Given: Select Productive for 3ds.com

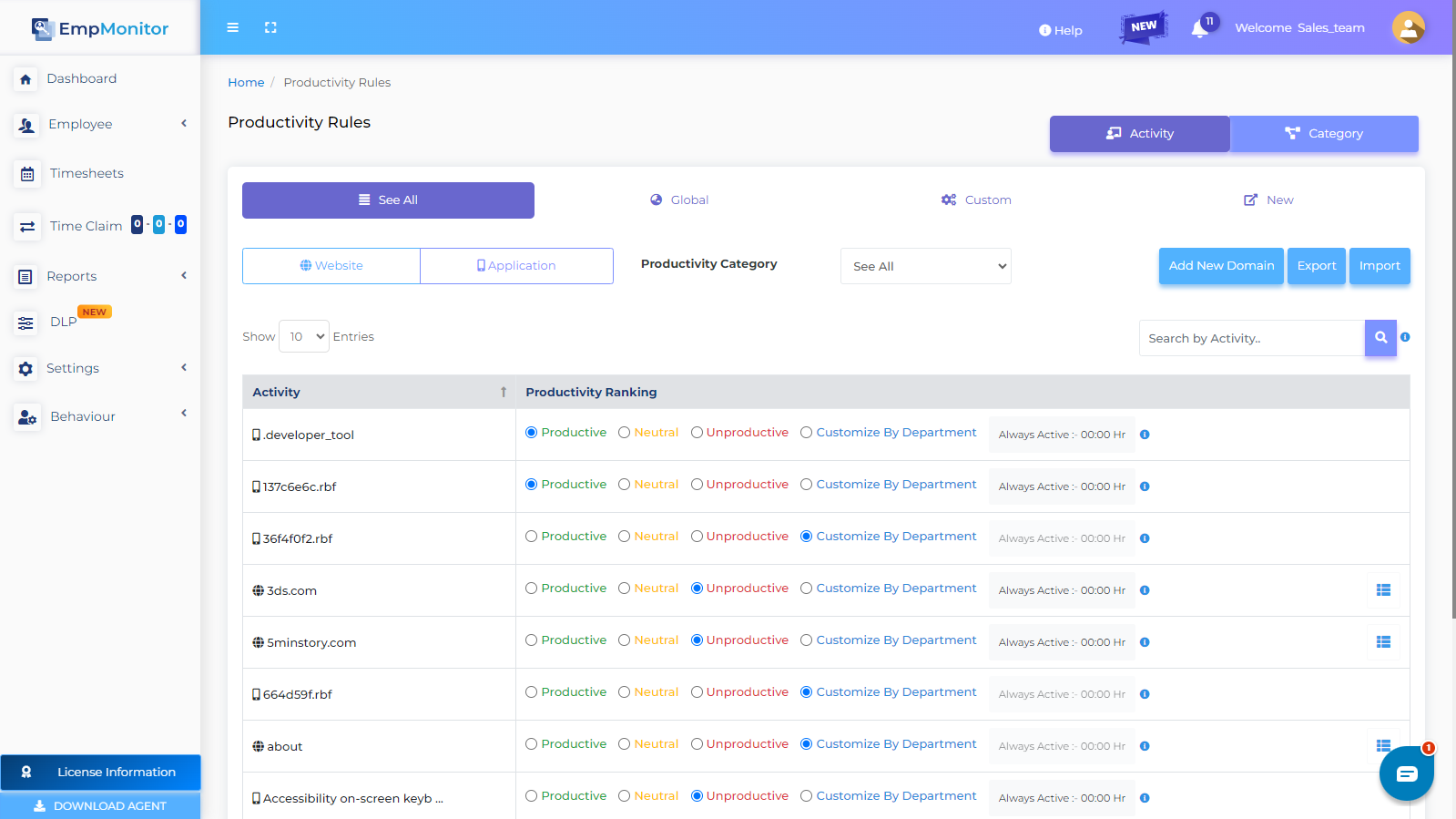Looking at the screenshot, I should tap(531, 589).
